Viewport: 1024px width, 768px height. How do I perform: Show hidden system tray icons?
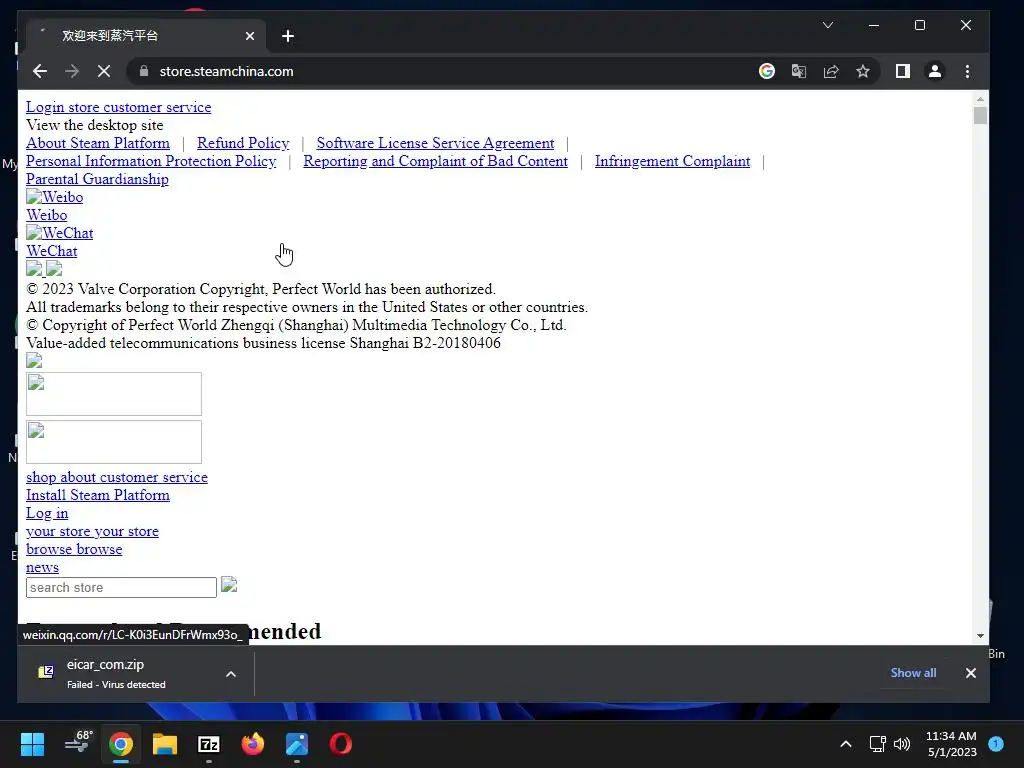pyautogui.click(x=846, y=744)
